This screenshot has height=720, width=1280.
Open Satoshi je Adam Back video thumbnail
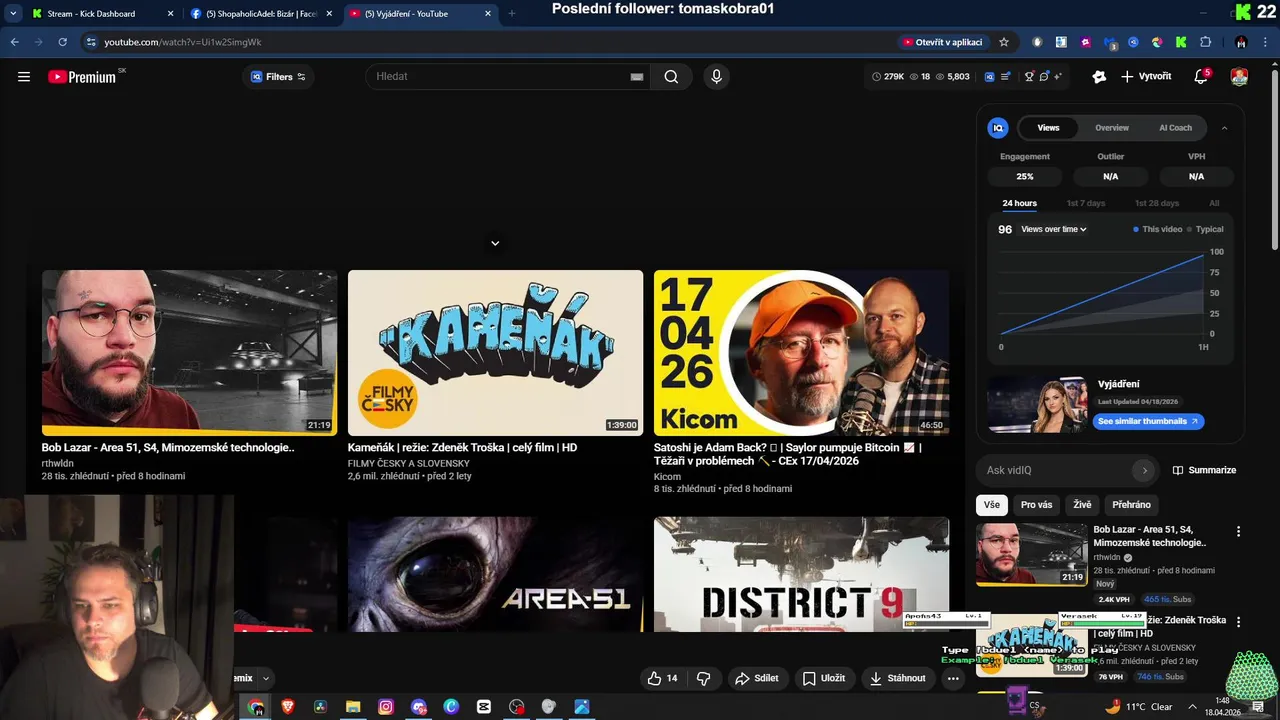[801, 353]
